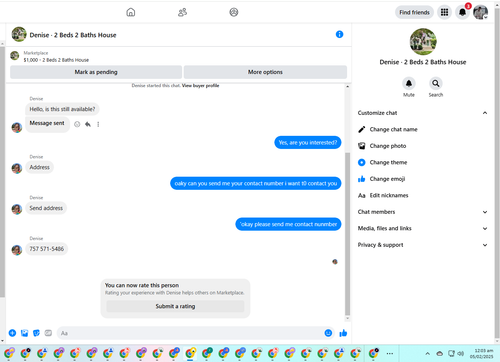
Task: Click Mark as pending button
Action: (96, 72)
